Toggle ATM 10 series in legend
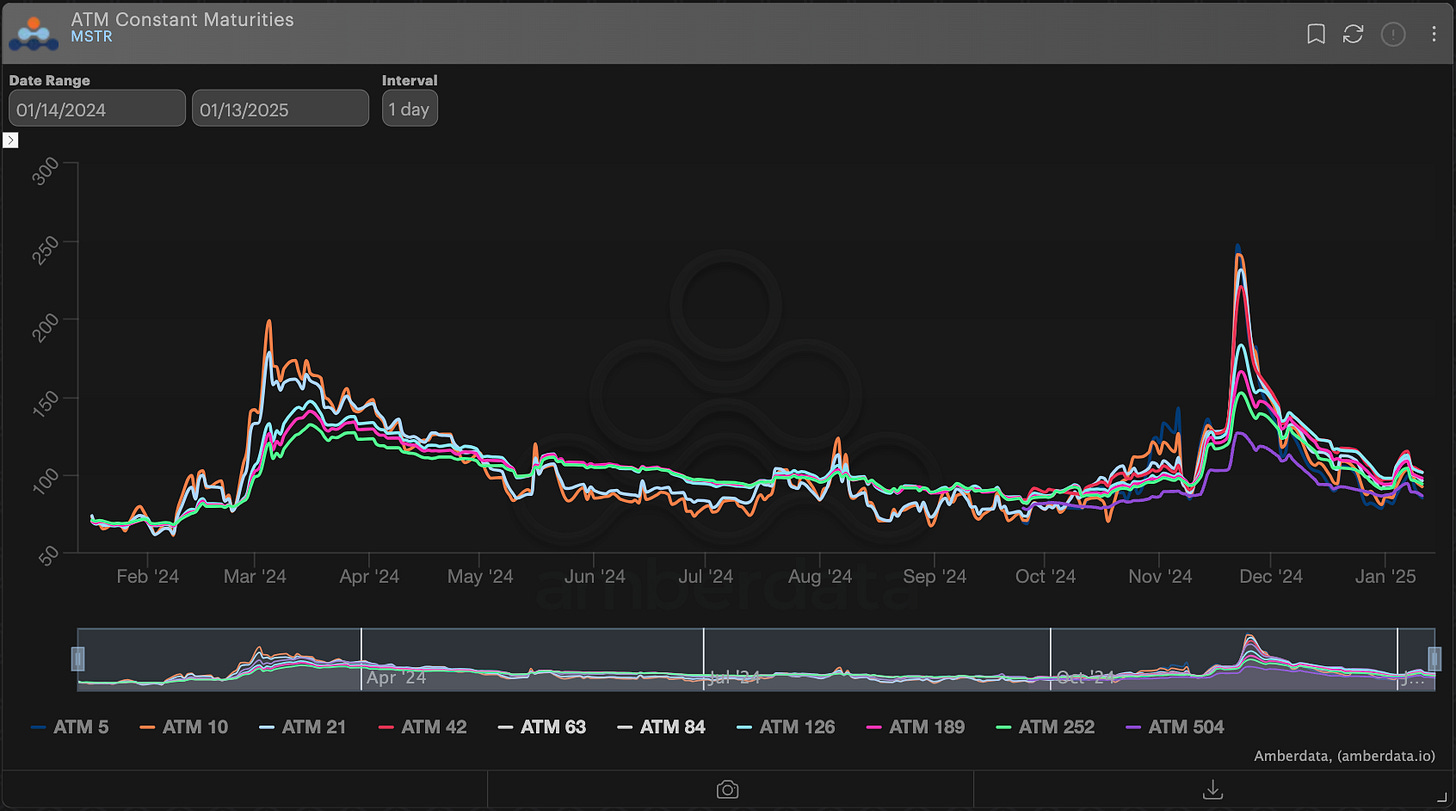This screenshot has height=811, width=1456. point(183,727)
